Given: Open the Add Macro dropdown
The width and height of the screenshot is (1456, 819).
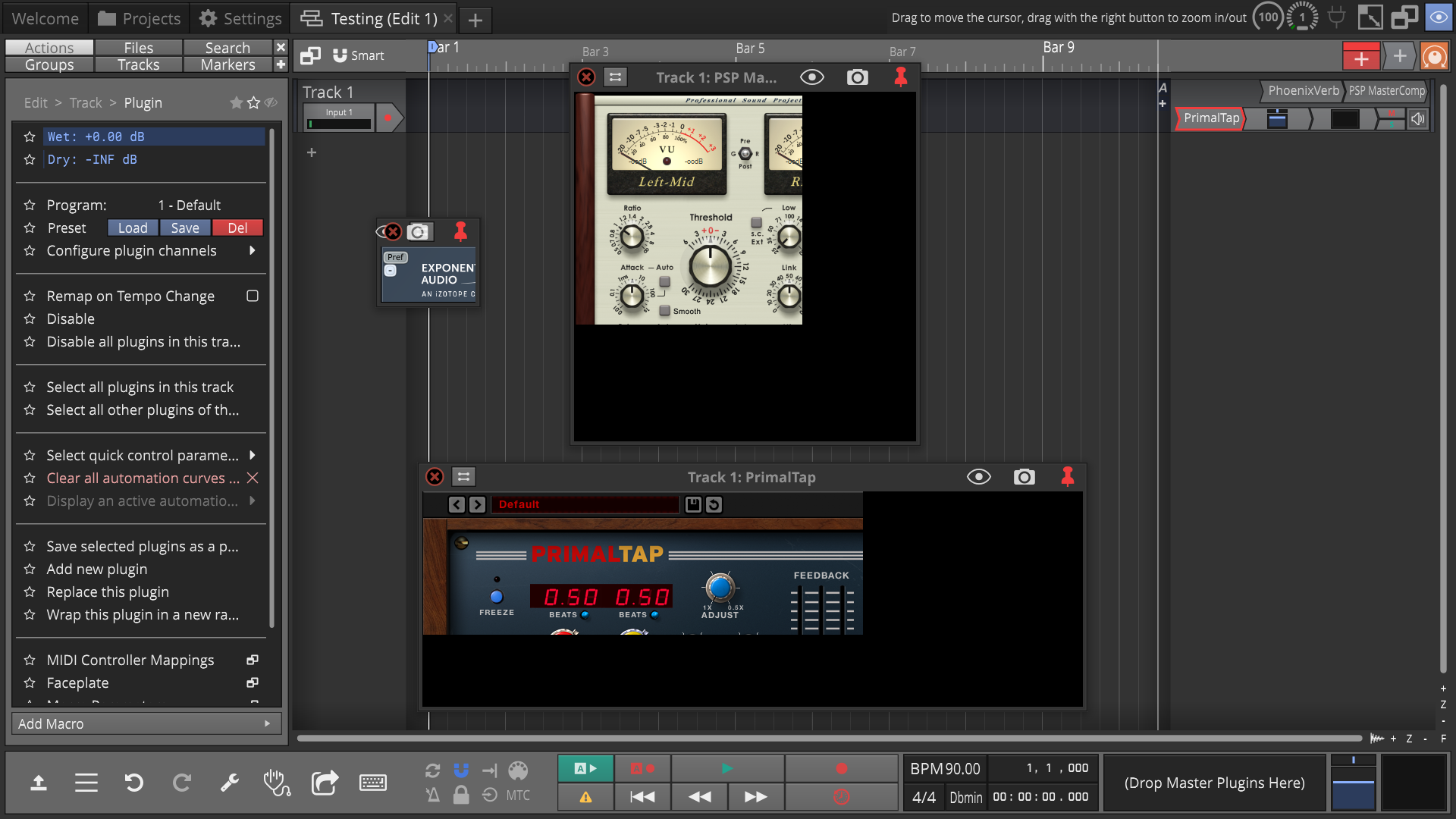Looking at the screenshot, I should click(146, 724).
